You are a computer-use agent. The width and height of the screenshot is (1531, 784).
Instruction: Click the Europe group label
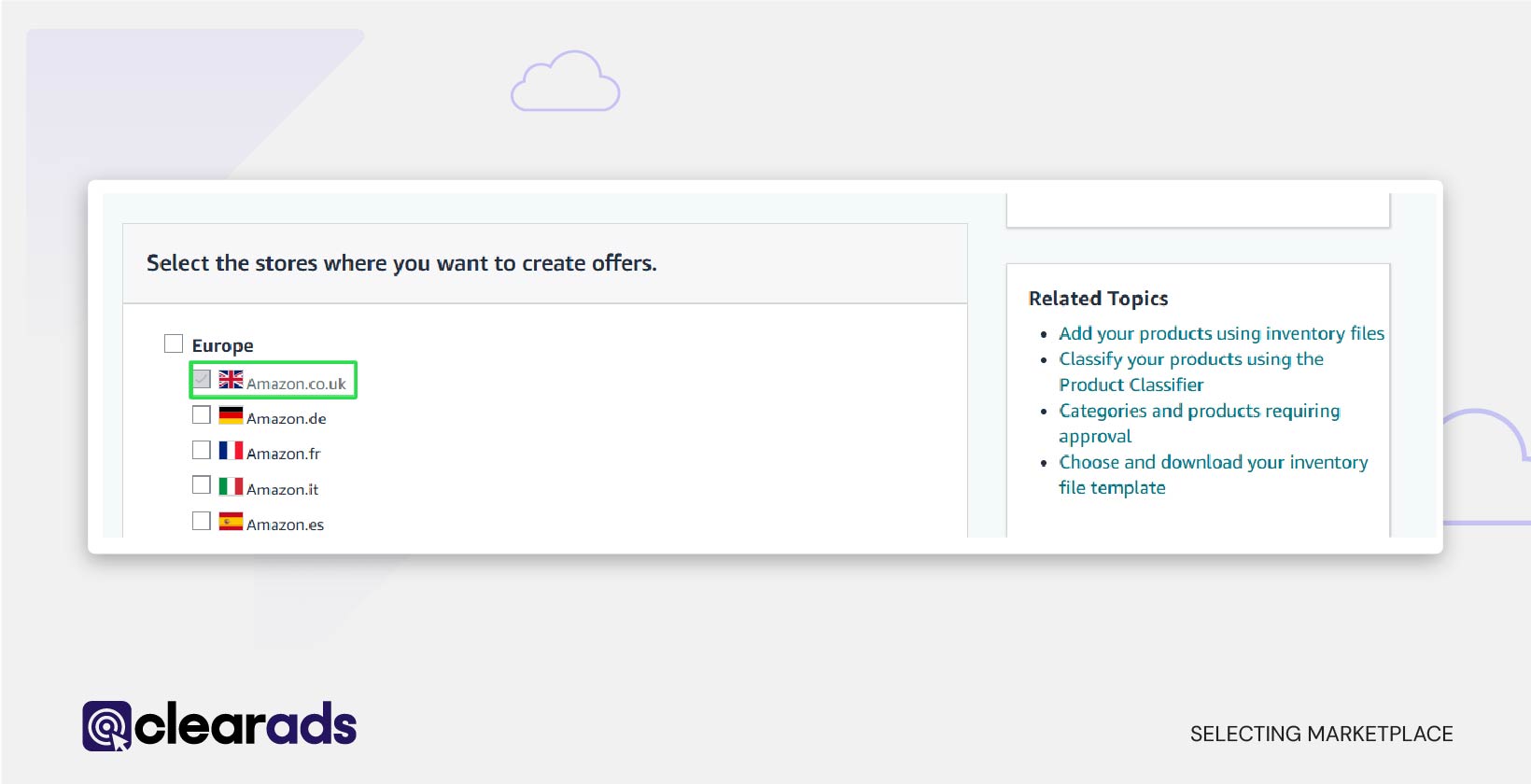pyautogui.click(x=223, y=346)
